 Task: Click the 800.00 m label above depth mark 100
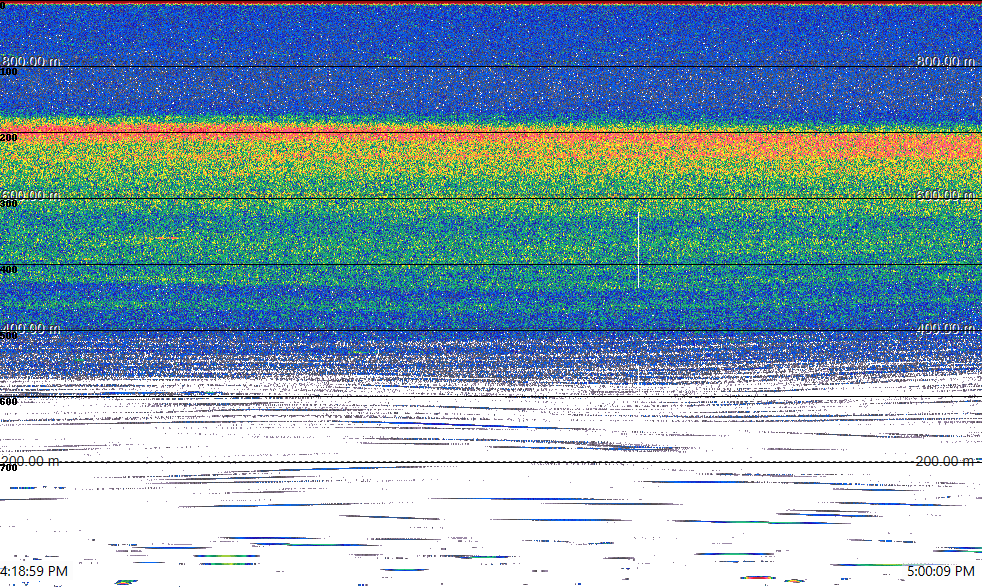[31, 61]
